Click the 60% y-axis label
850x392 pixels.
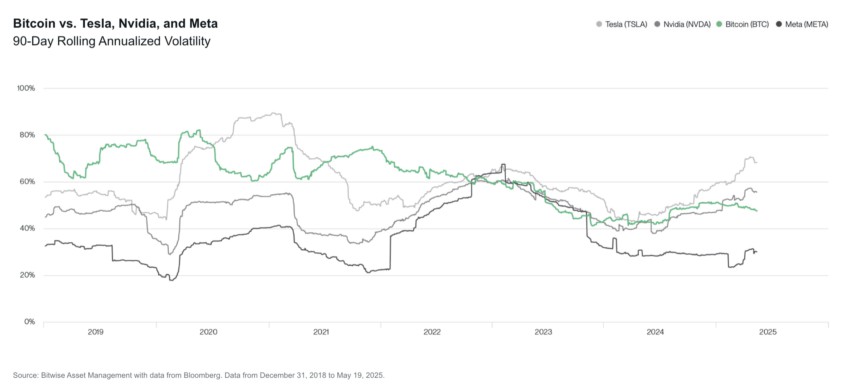tap(28, 182)
